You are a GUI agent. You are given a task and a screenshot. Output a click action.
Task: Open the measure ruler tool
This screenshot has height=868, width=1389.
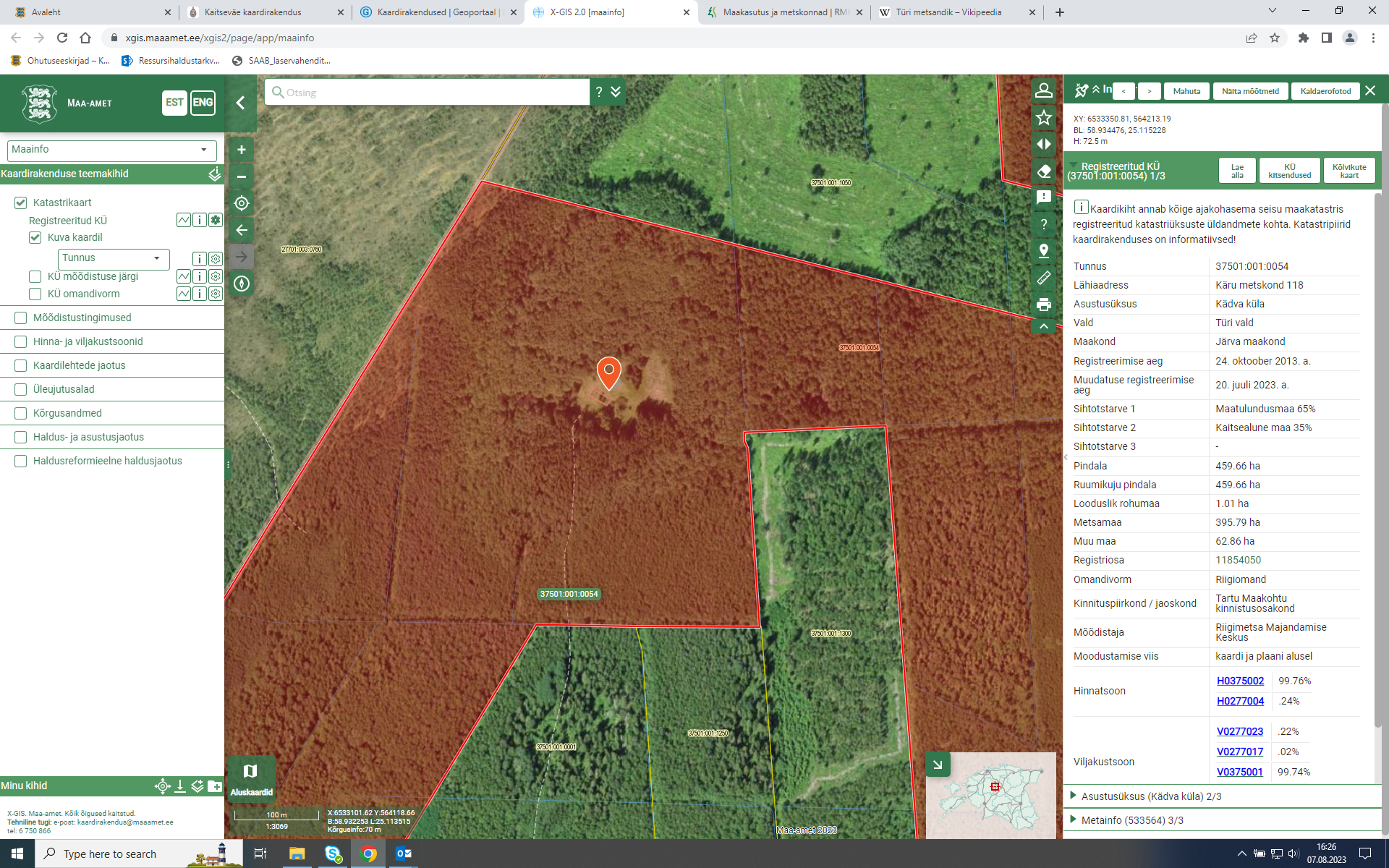coord(1043,278)
